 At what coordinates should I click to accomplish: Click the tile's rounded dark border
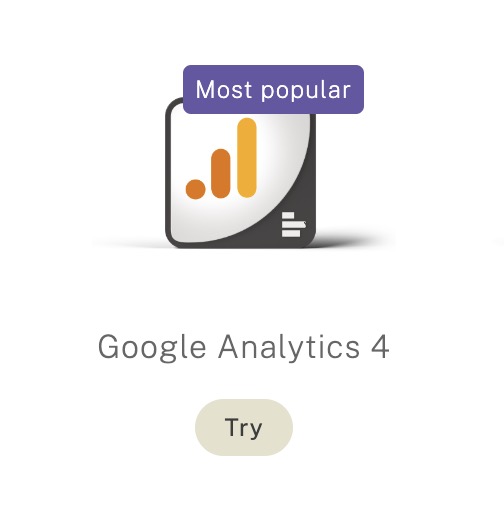tap(168, 173)
